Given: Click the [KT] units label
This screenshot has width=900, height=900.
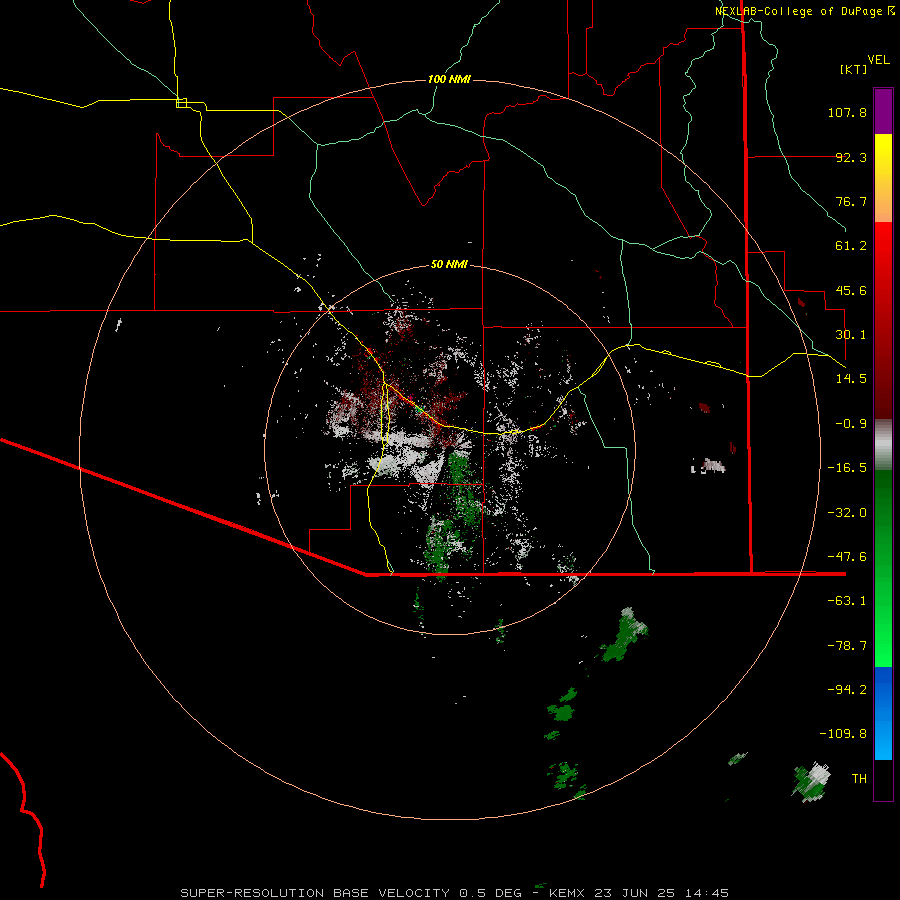Looking at the screenshot, I should pos(854,69).
